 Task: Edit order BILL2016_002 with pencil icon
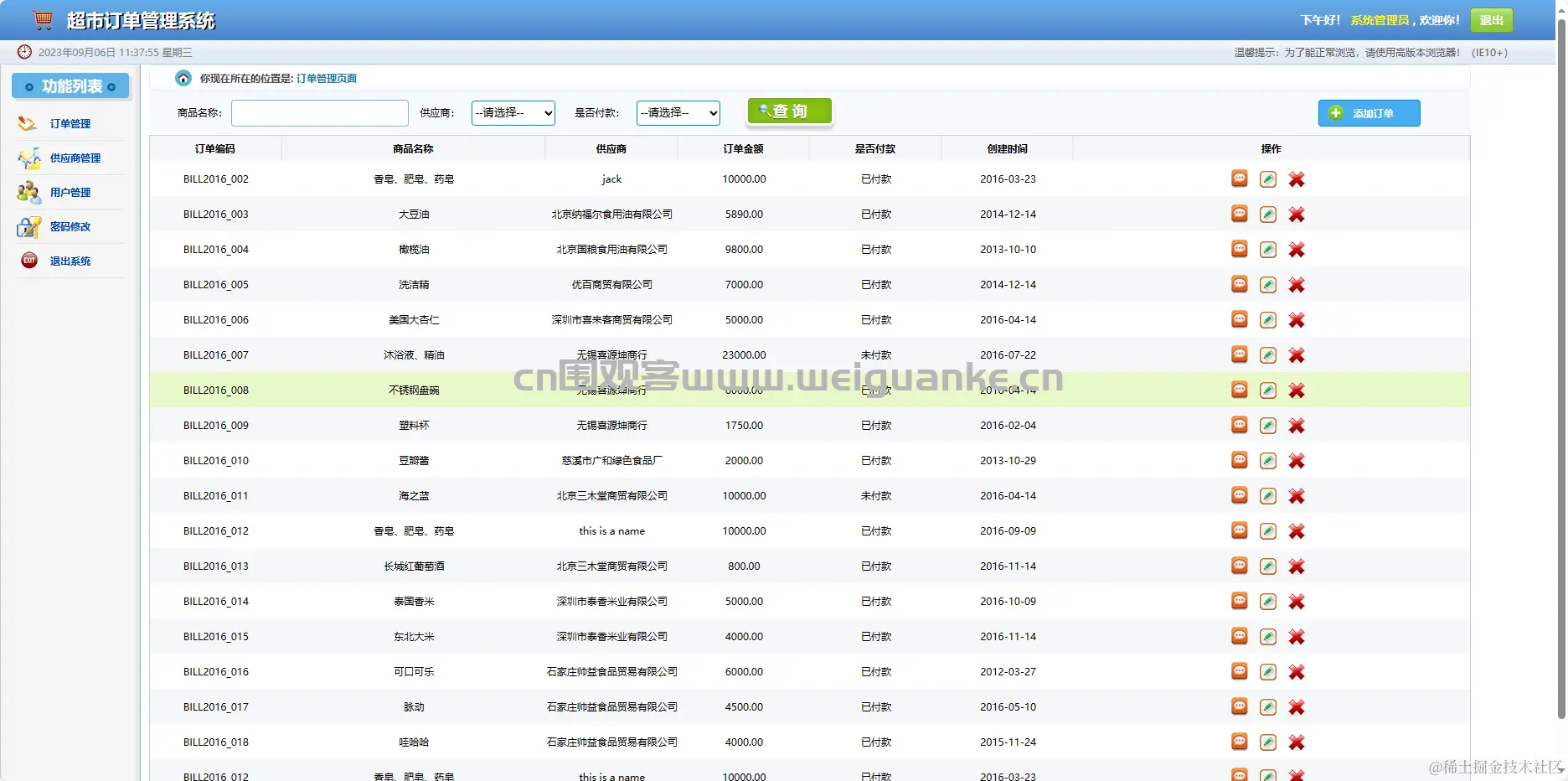point(1268,179)
